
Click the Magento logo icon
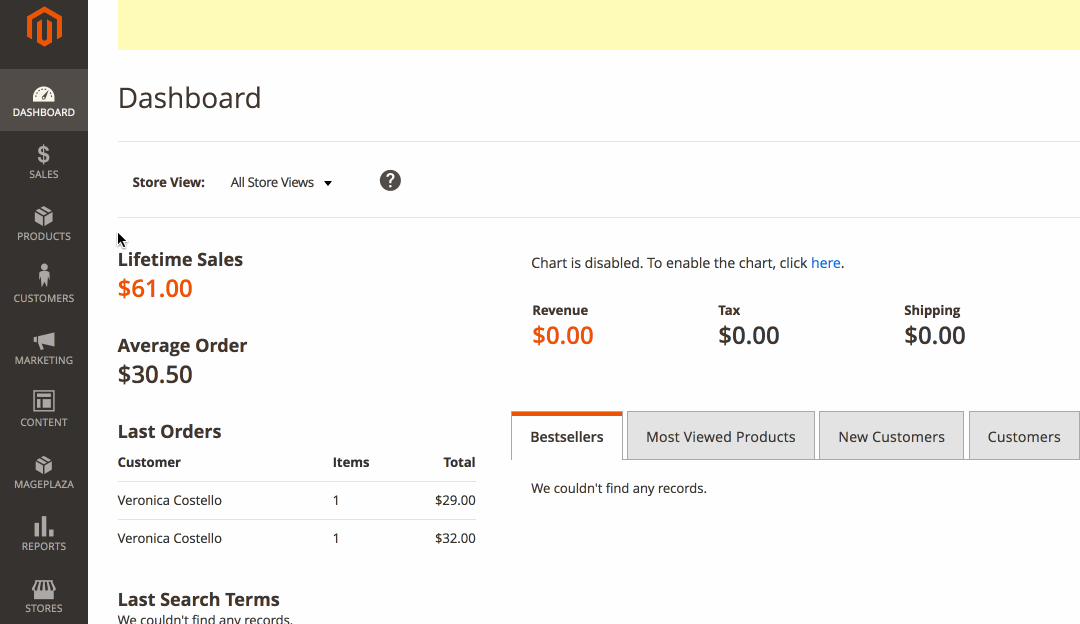click(x=44, y=27)
